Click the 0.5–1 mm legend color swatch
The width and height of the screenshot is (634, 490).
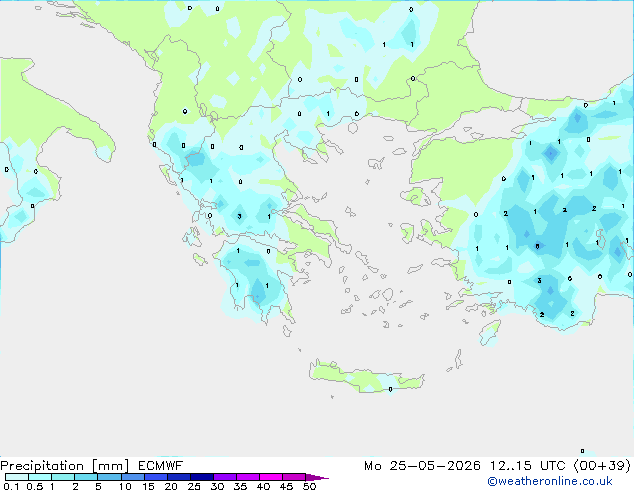pos(40,477)
